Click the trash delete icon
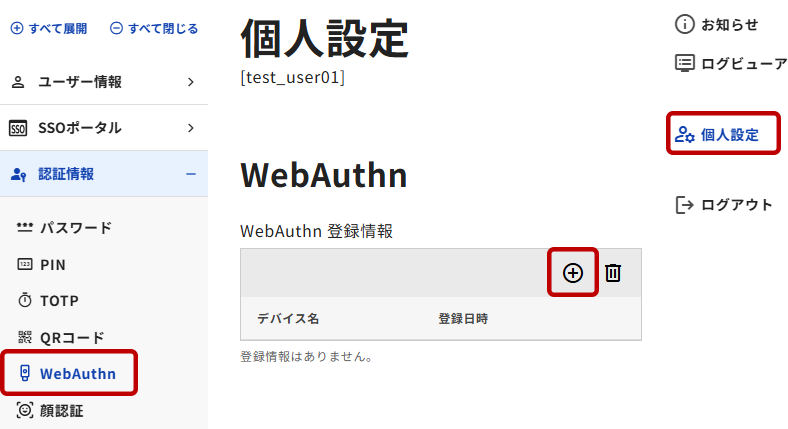Image resolution: width=788 pixels, height=429 pixels. coord(613,273)
